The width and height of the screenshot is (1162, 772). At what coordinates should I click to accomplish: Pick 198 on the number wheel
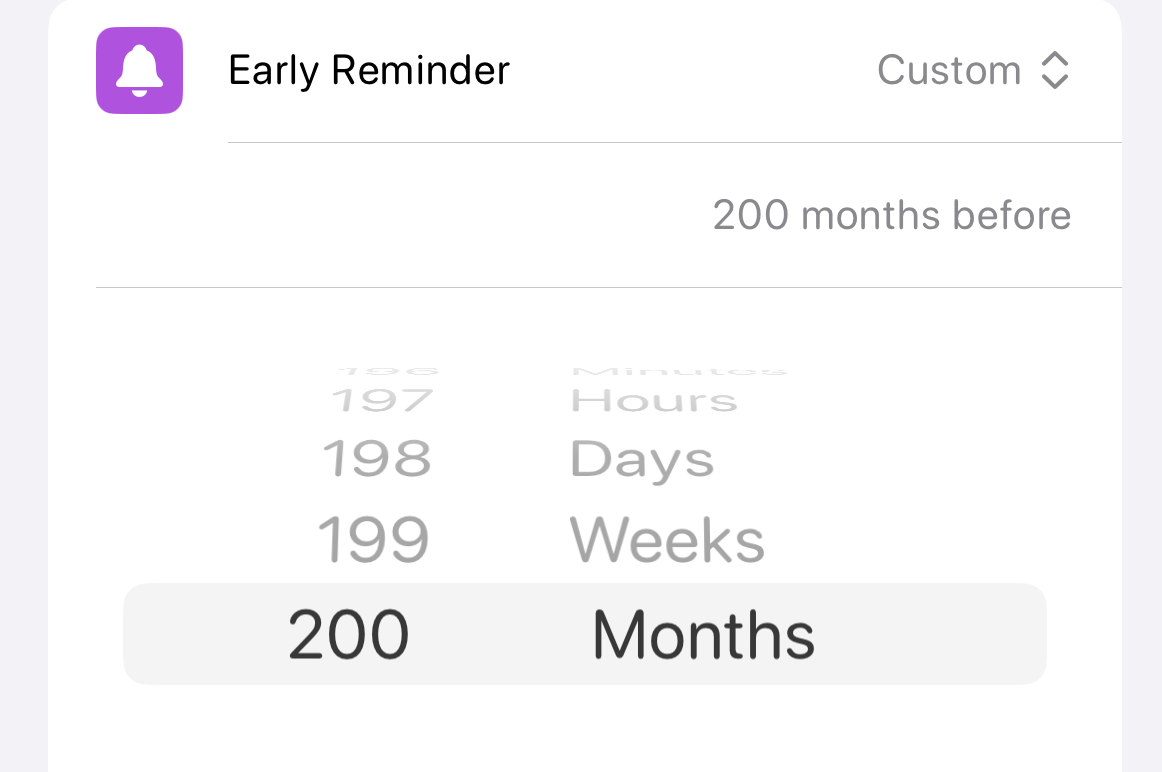(x=378, y=459)
